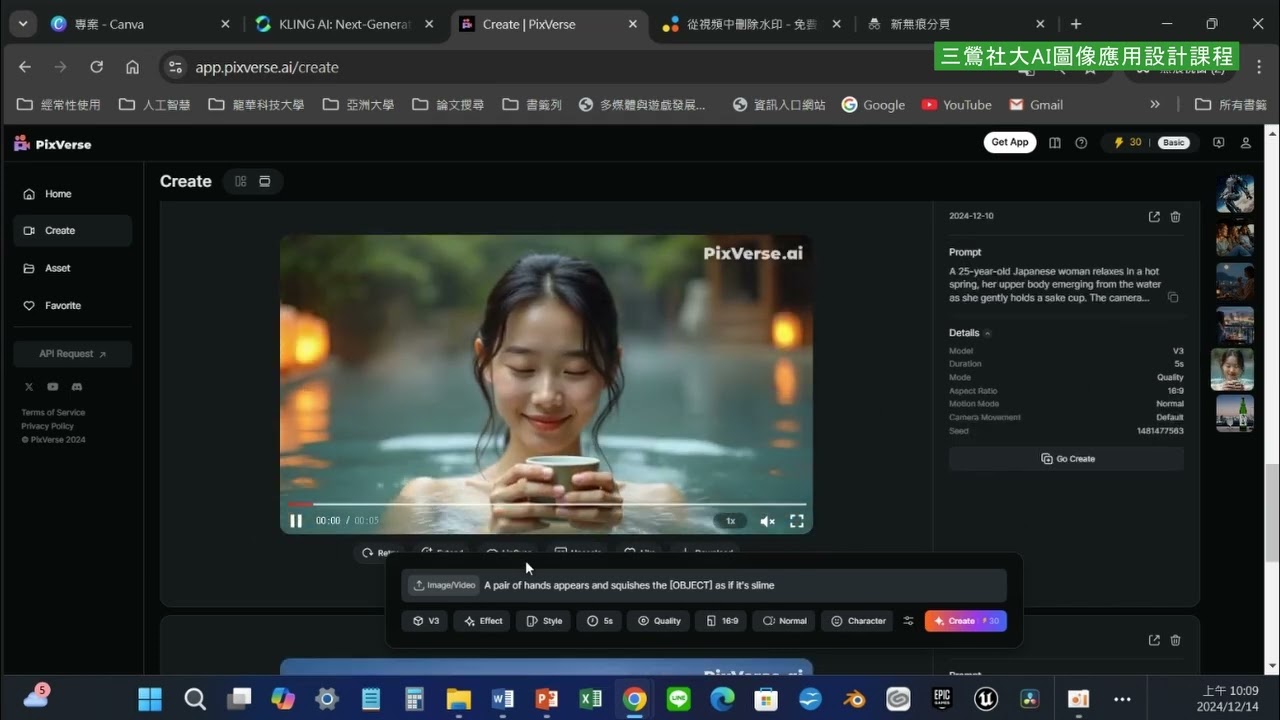Seek along the video progress bar
Viewport: 1280px width, 720px height.
(547, 504)
